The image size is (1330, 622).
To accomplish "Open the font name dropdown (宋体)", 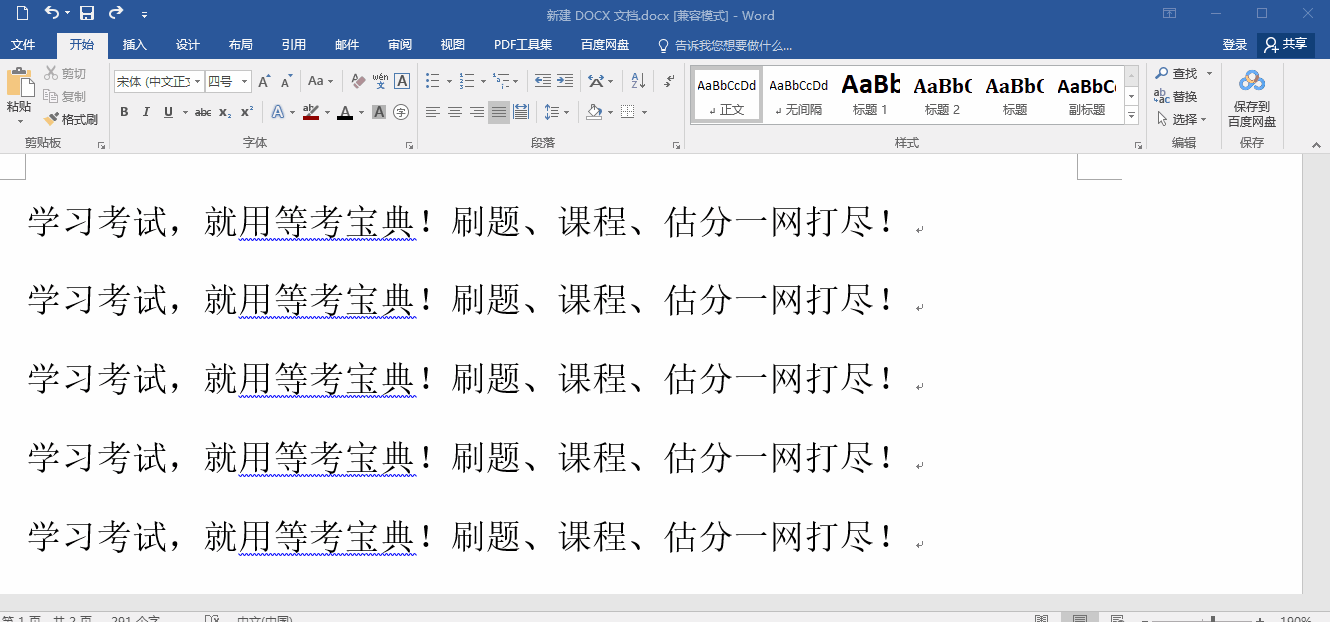I will coord(197,81).
